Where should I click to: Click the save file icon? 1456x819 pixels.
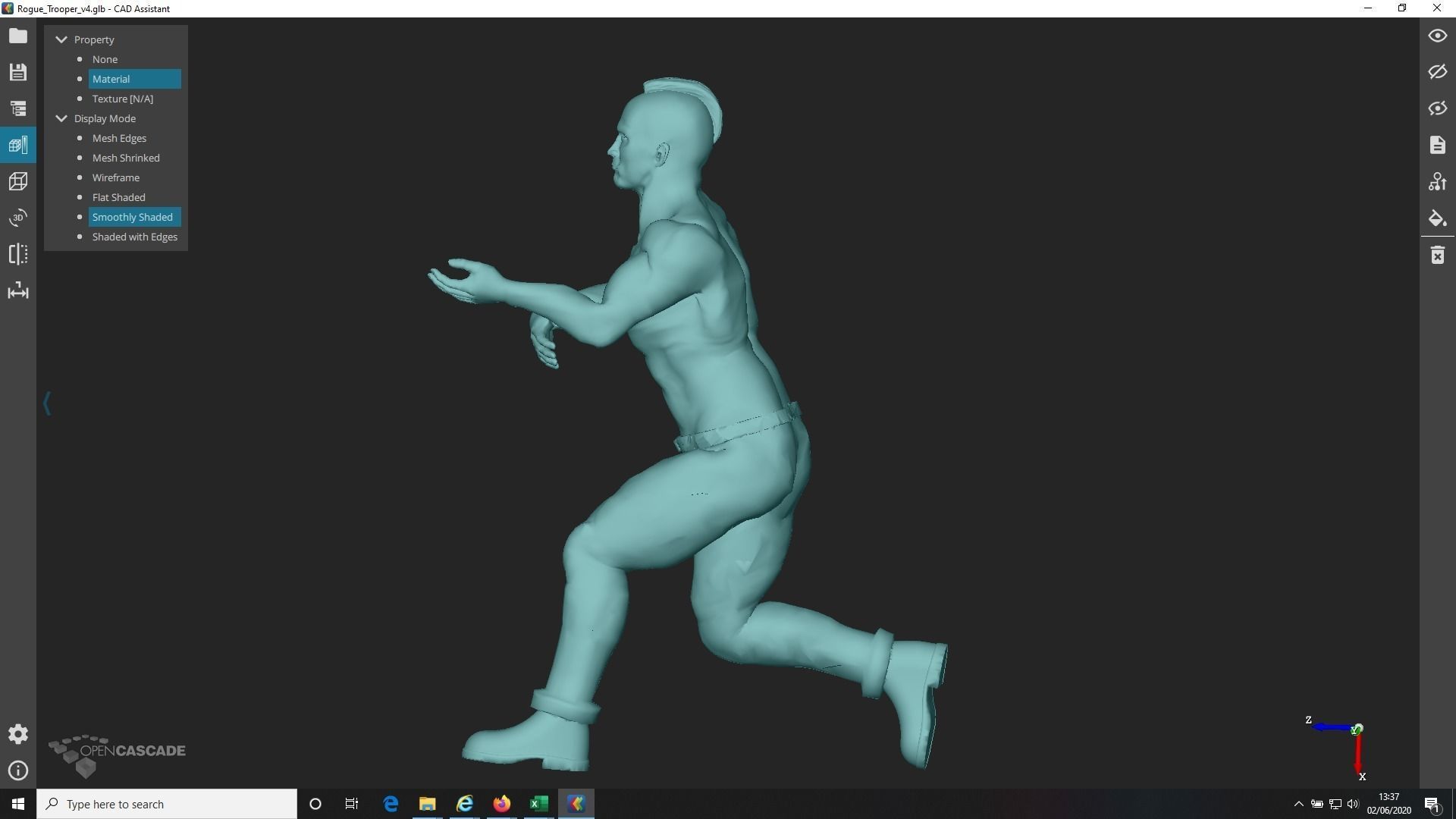[18, 72]
